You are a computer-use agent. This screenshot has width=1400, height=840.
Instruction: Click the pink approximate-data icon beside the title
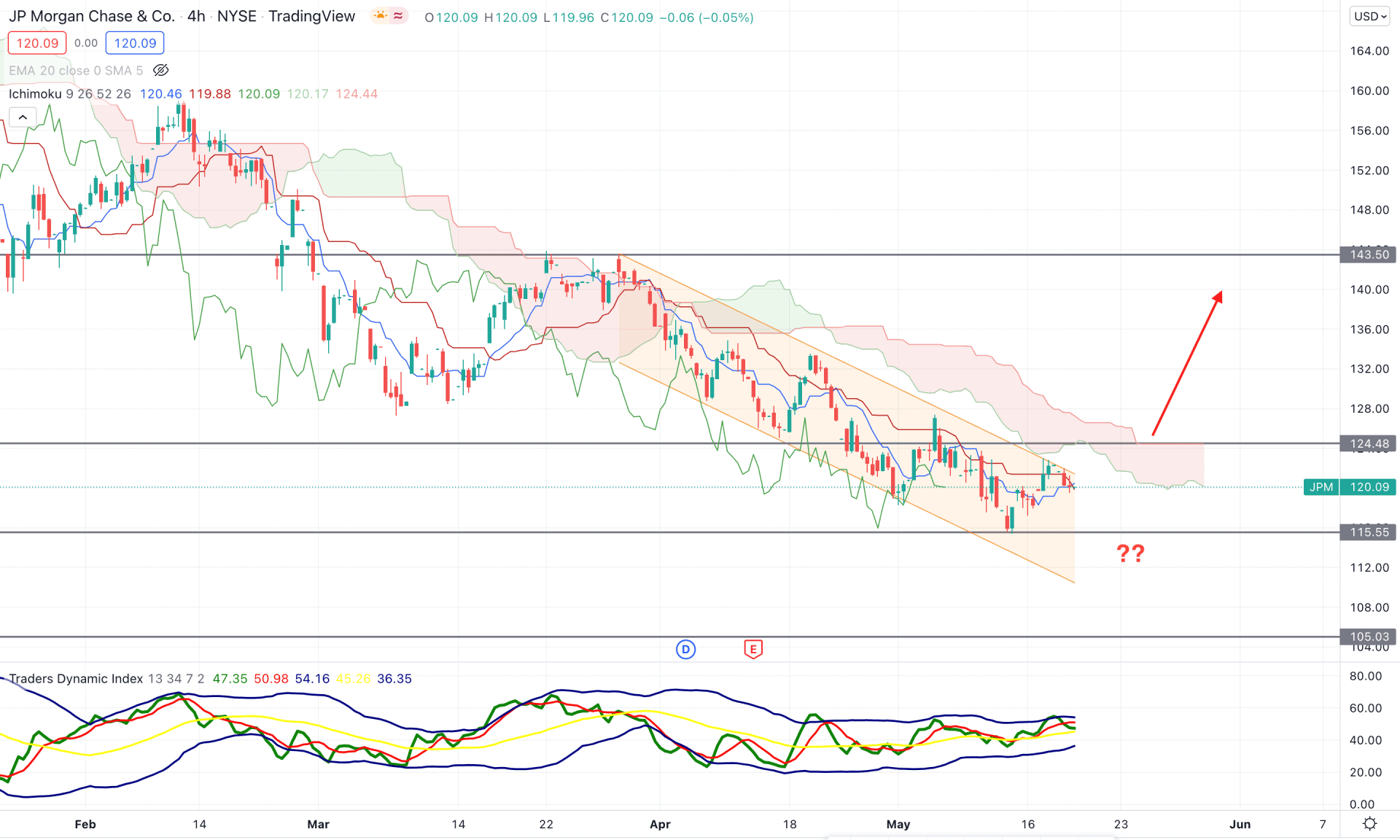click(399, 16)
